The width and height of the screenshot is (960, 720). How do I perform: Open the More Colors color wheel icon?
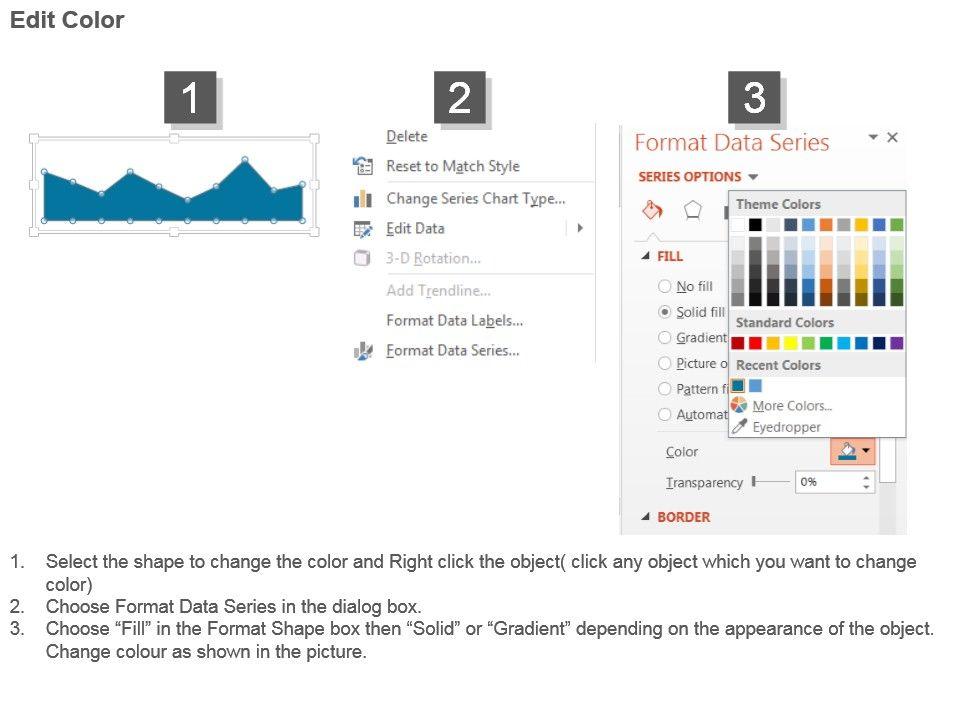point(739,405)
